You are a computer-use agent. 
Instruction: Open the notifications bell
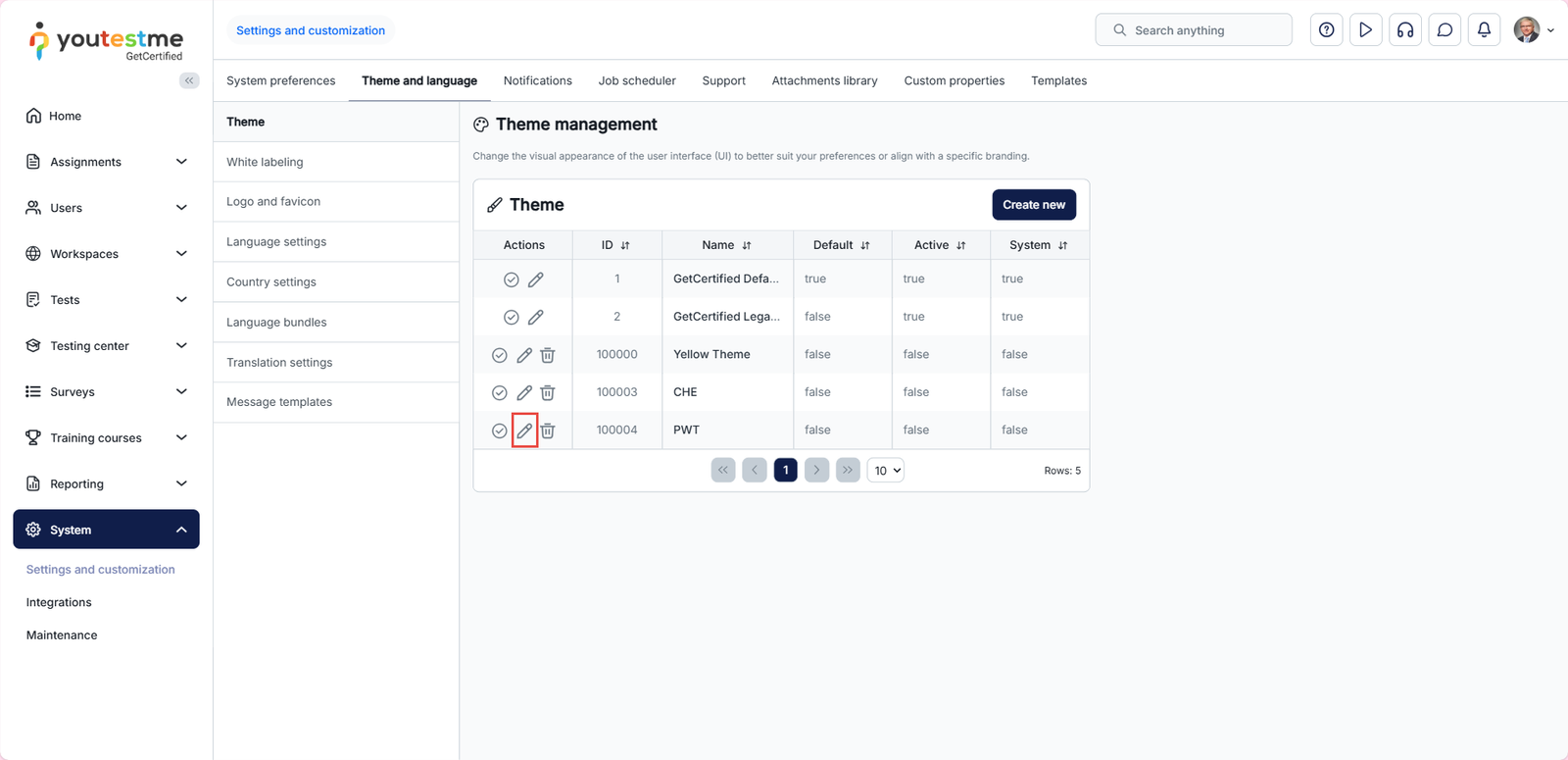coord(1484,30)
